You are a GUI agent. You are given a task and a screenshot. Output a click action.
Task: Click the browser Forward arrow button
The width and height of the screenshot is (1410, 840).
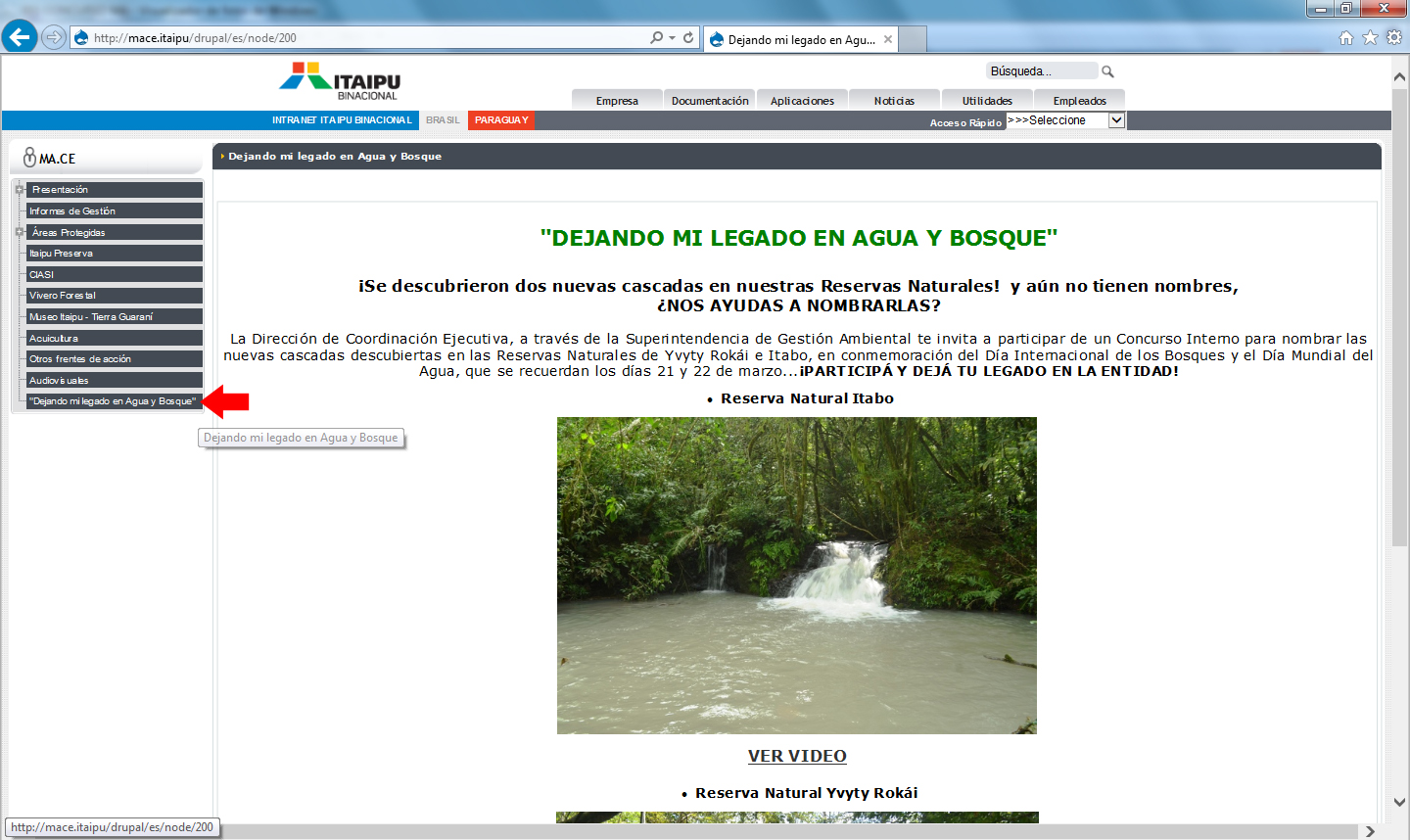pyautogui.click(x=54, y=37)
